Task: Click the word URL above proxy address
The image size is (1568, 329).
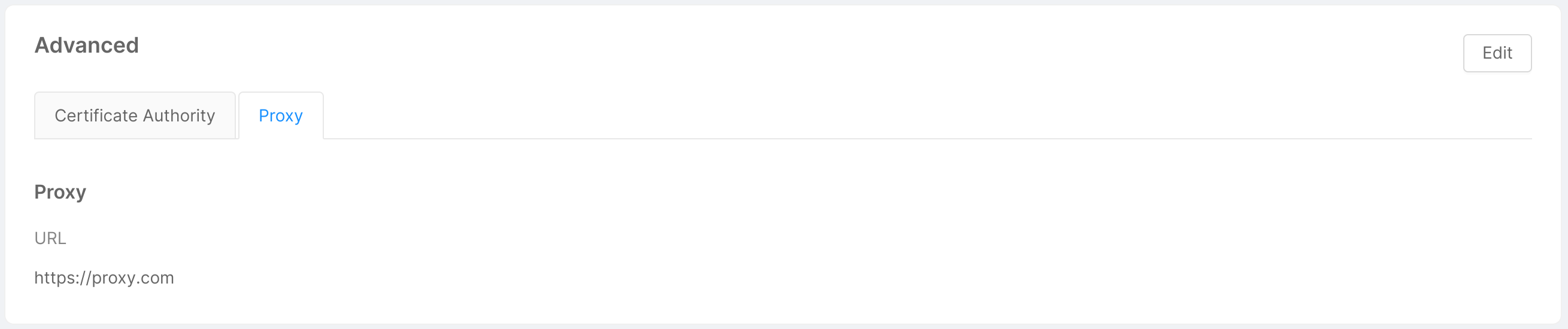Action: [50, 239]
